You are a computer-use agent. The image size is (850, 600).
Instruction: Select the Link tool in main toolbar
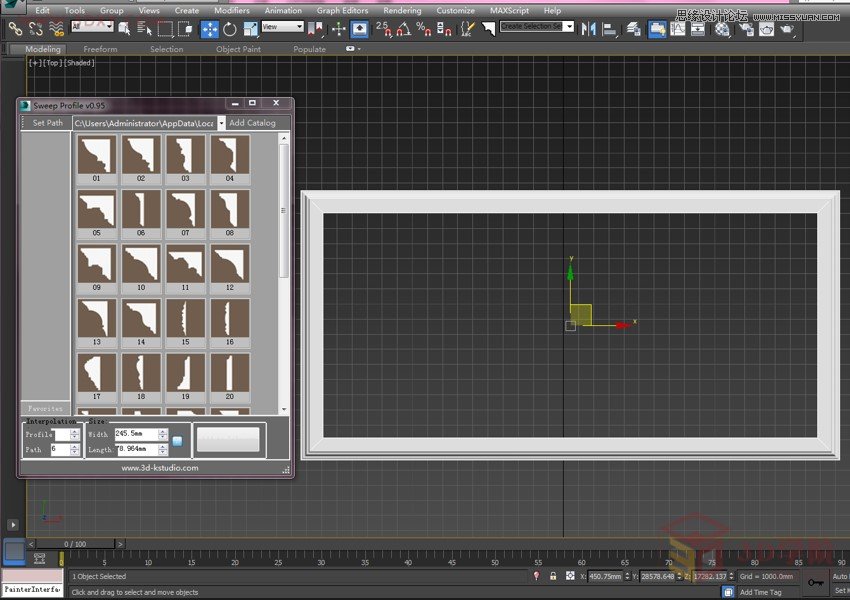click(16, 29)
